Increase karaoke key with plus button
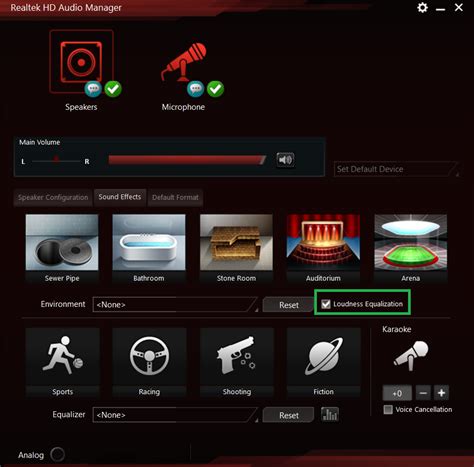Screen dimensions: 474x467 [441, 393]
